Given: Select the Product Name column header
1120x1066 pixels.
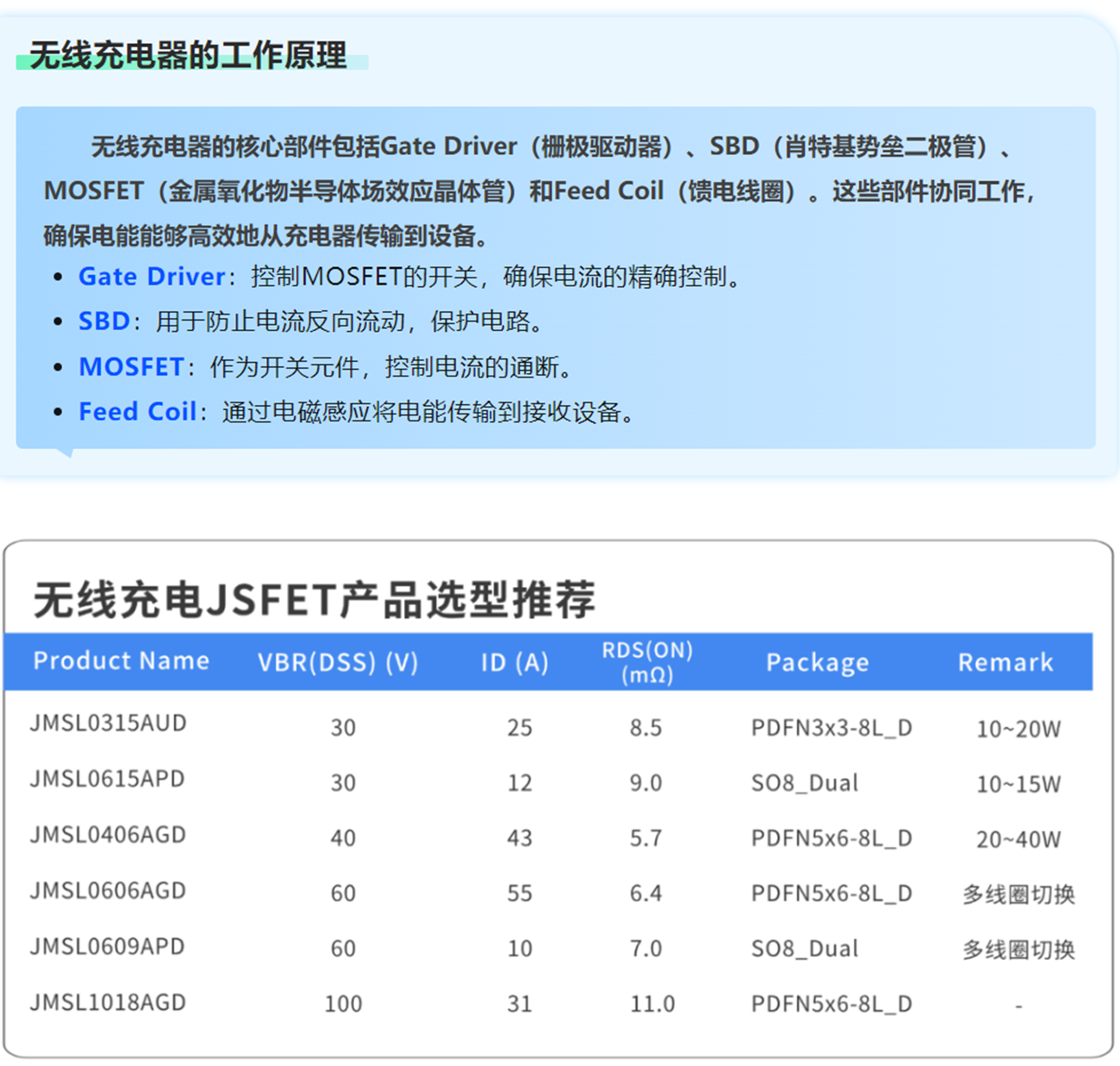Looking at the screenshot, I should [x=121, y=661].
